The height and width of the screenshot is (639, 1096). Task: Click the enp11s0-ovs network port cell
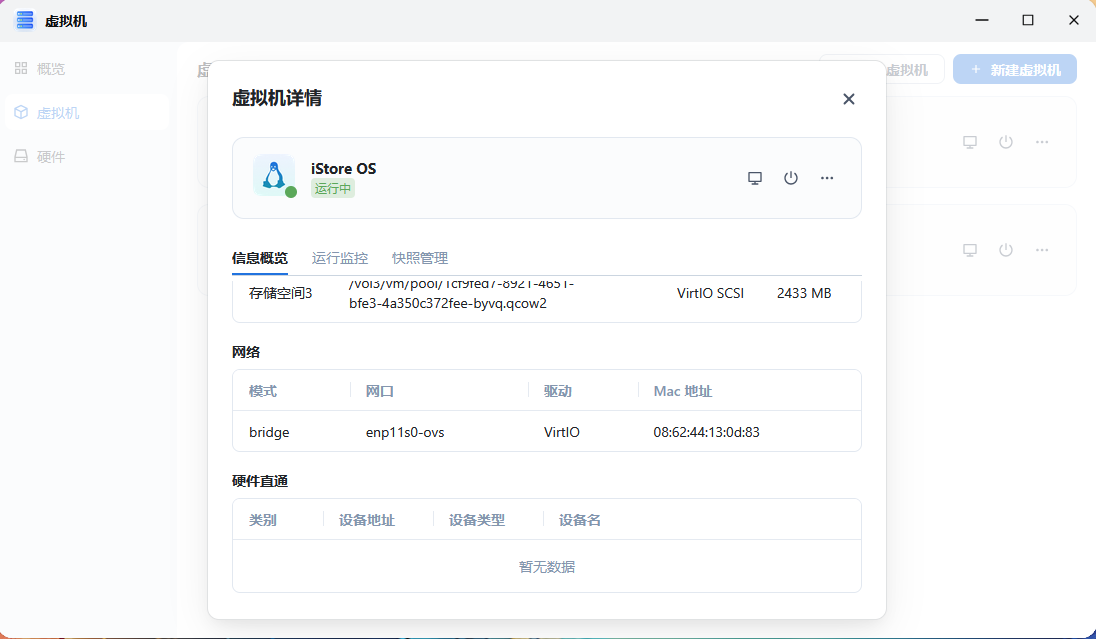pos(405,432)
